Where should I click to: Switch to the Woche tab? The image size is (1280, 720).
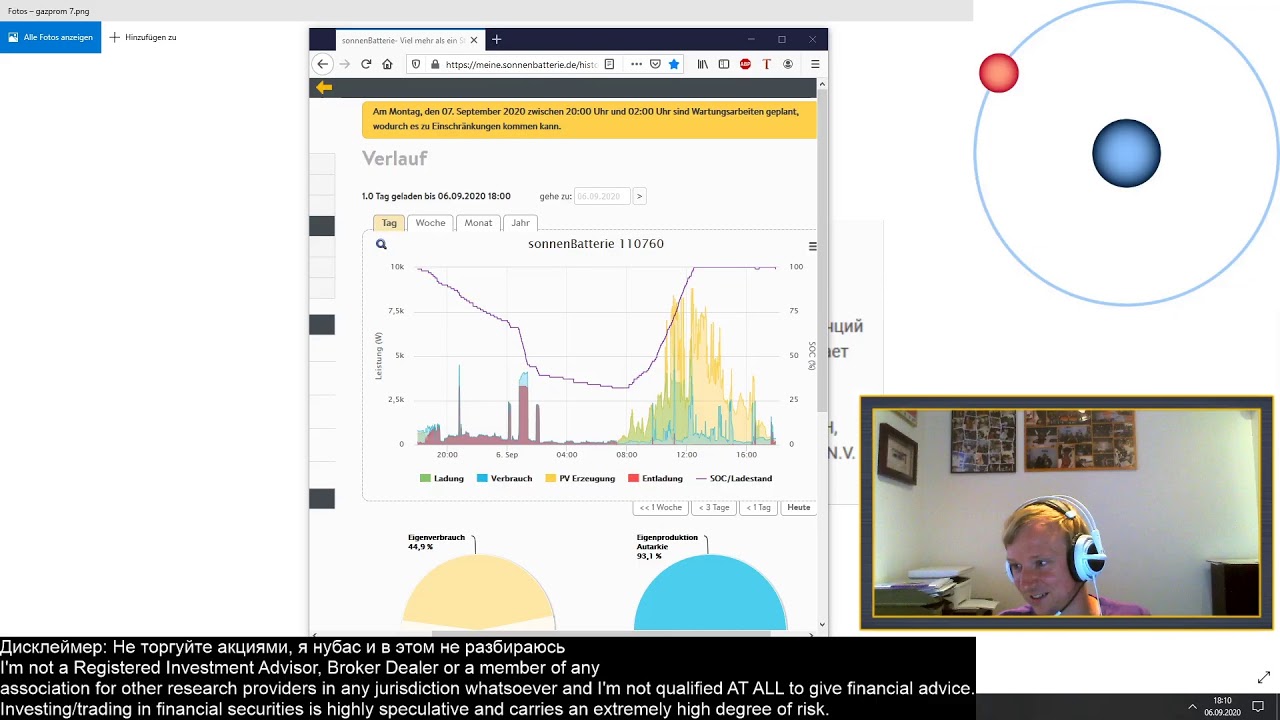click(x=430, y=223)
